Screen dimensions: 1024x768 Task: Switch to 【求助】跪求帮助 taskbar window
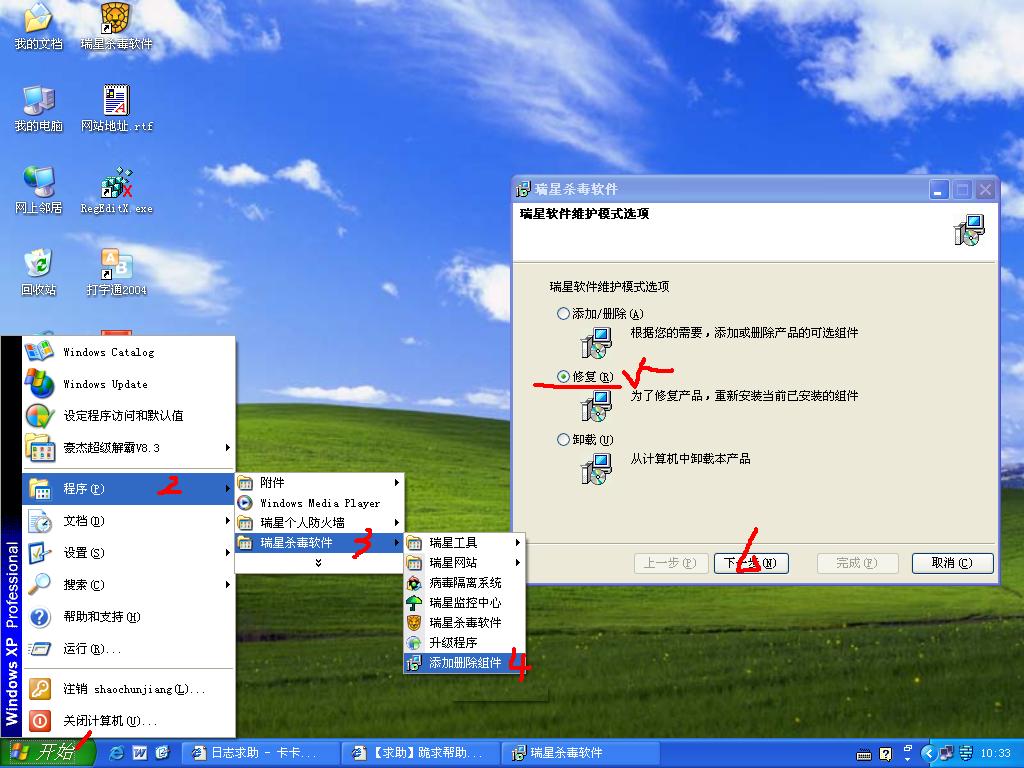pos(421,753)
